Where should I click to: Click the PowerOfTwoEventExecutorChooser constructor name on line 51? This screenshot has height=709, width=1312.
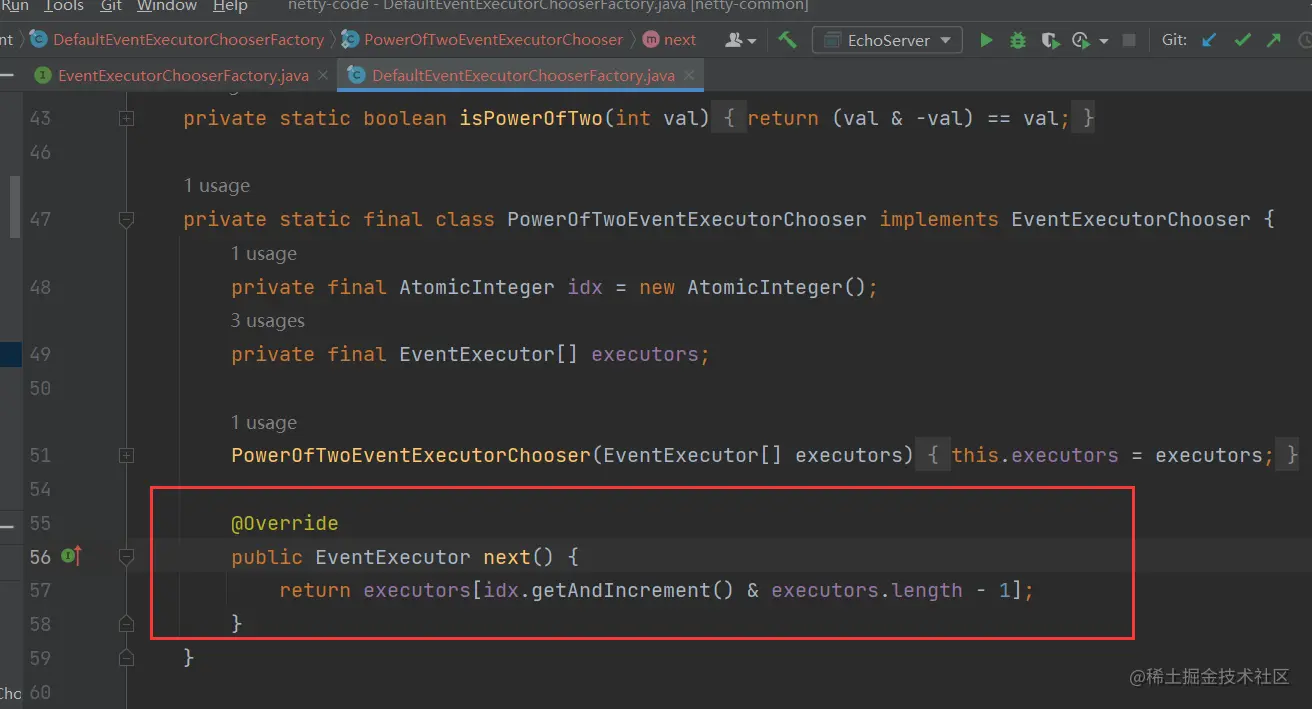(x=411, y=455)
